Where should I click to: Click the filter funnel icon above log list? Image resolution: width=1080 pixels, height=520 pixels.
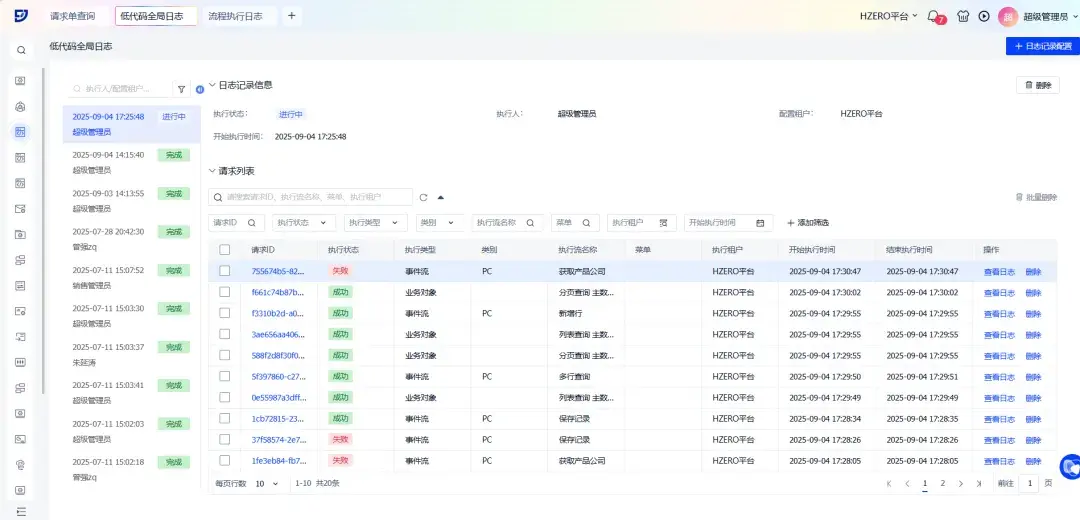(181, 89)
